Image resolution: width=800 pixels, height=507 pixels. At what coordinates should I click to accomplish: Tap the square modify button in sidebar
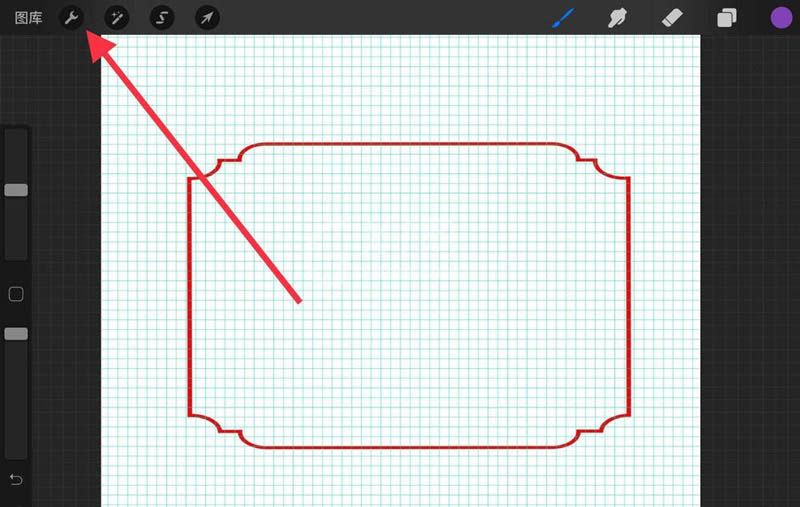(x=16, y=294)
